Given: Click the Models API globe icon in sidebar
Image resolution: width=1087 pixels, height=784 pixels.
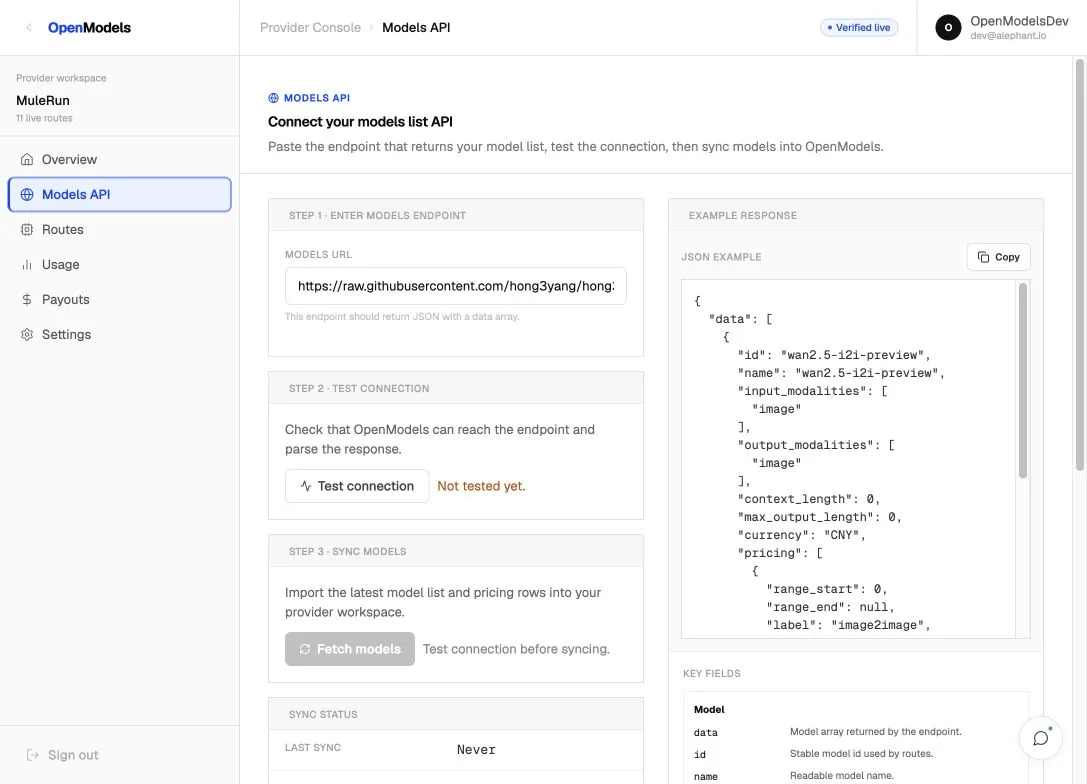Looking at the screenshot, I should [27, 195].
